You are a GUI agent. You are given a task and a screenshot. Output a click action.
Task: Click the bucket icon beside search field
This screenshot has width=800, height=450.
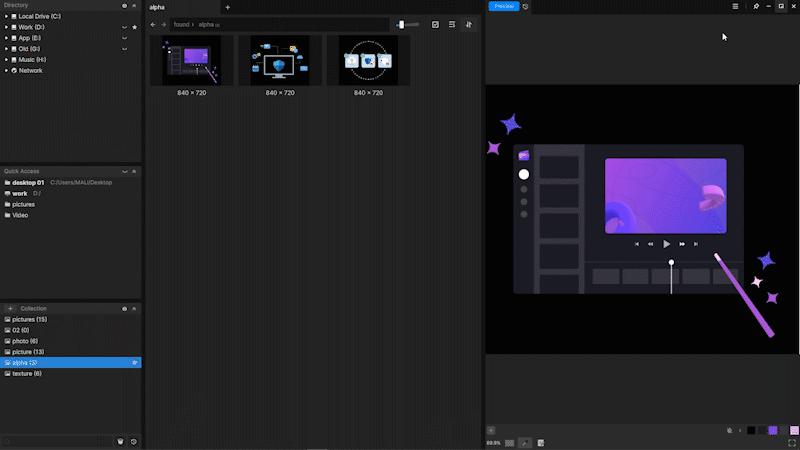coord(120,442)
